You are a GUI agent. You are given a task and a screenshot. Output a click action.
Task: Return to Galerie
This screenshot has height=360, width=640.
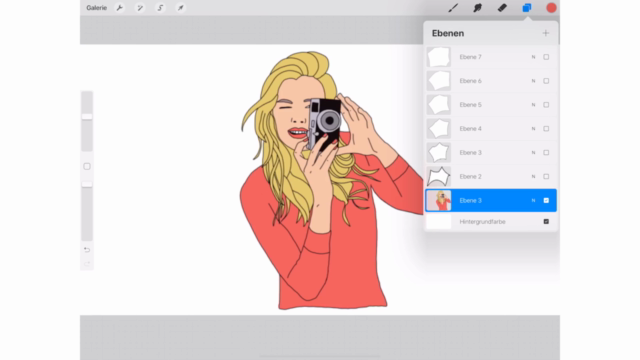pyautogui.click(x=97, y=8)
